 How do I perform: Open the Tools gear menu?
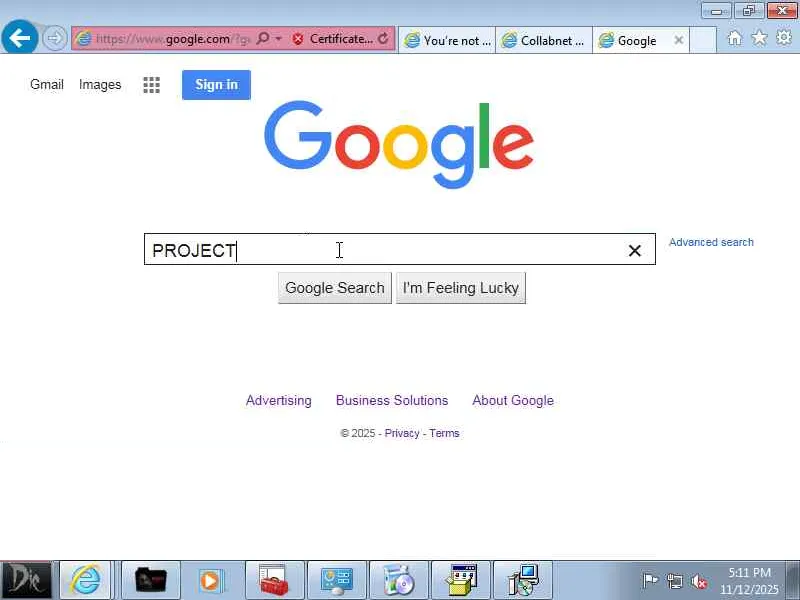[x=784, y=38]
